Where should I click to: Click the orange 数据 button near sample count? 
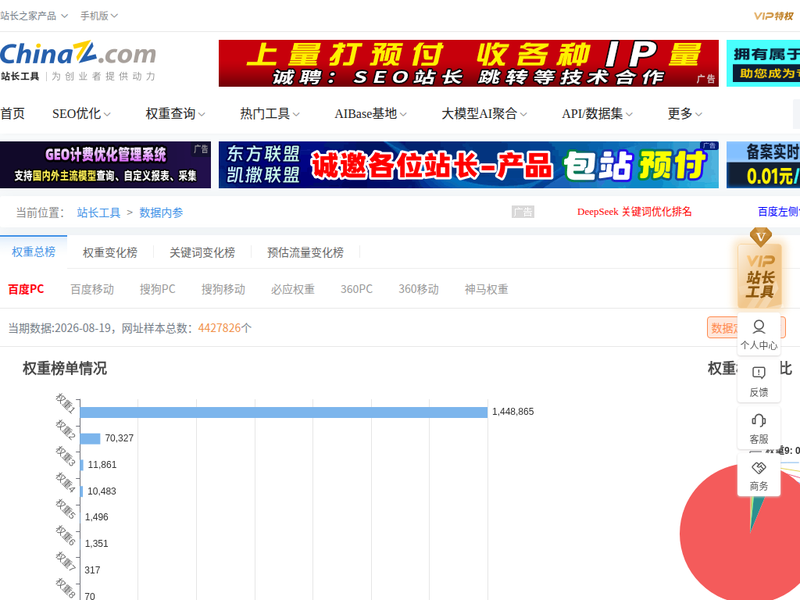tap(722, 328)
